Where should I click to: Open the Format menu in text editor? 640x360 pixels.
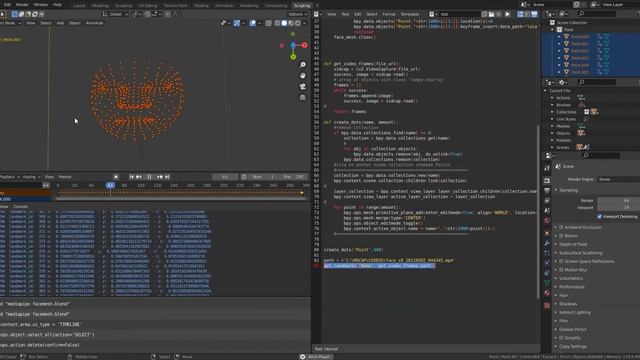[x=389, y=14]
